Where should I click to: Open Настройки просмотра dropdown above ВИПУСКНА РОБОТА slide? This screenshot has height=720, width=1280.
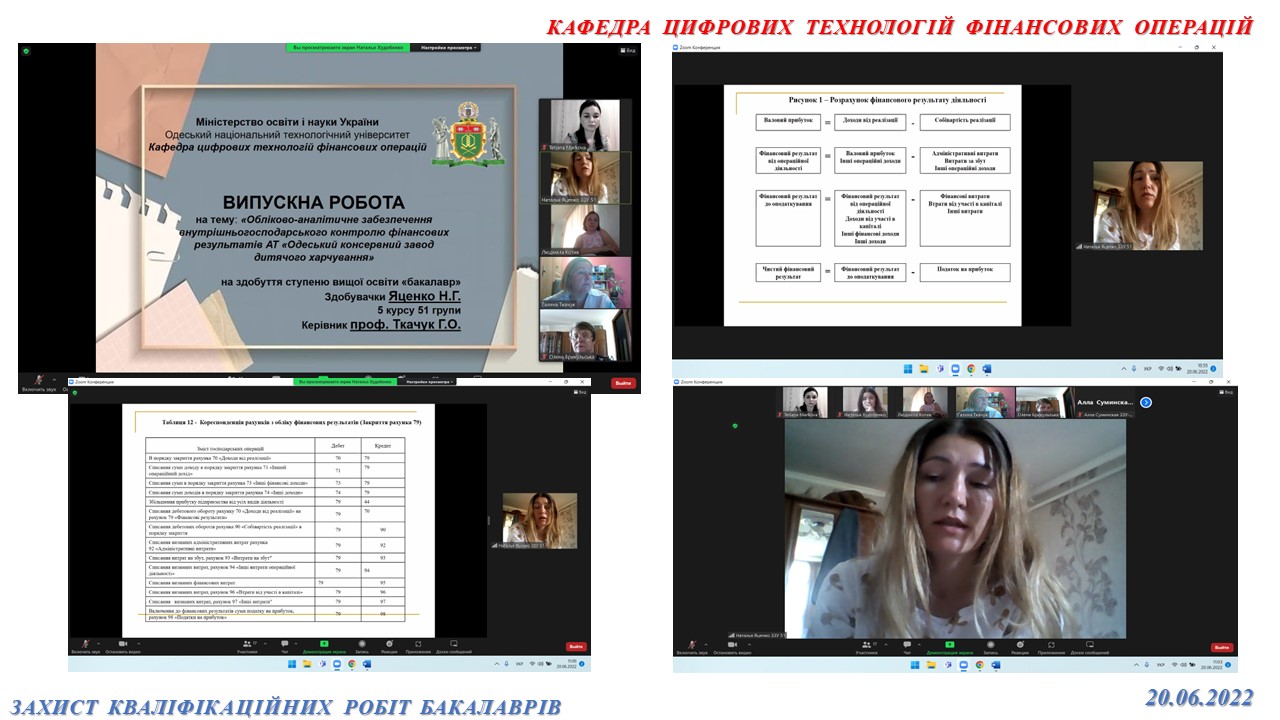[445, 48]
